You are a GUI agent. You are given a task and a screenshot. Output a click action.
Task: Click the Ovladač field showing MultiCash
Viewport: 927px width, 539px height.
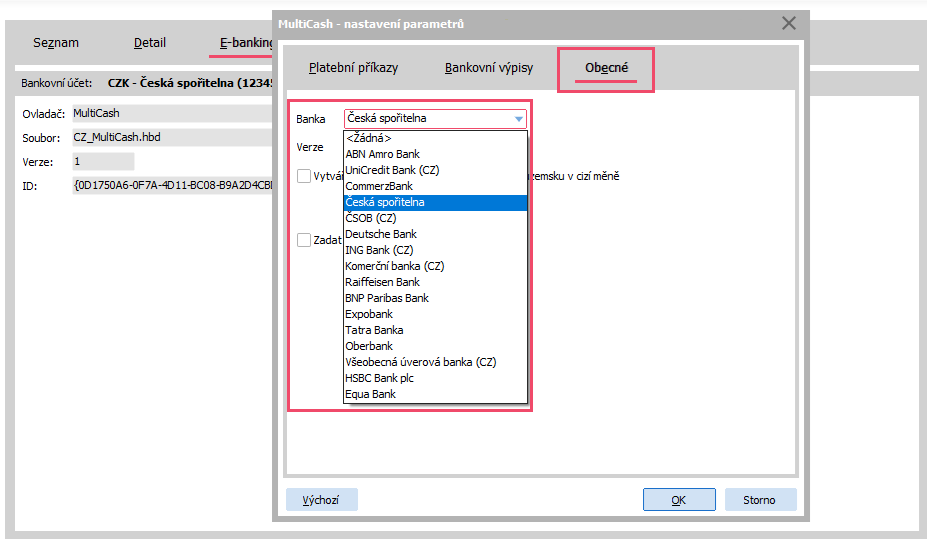pos(171,113)
